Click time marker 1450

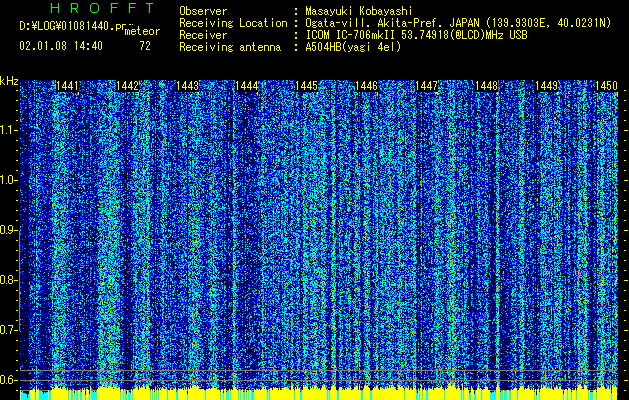(x=606, y=86)
